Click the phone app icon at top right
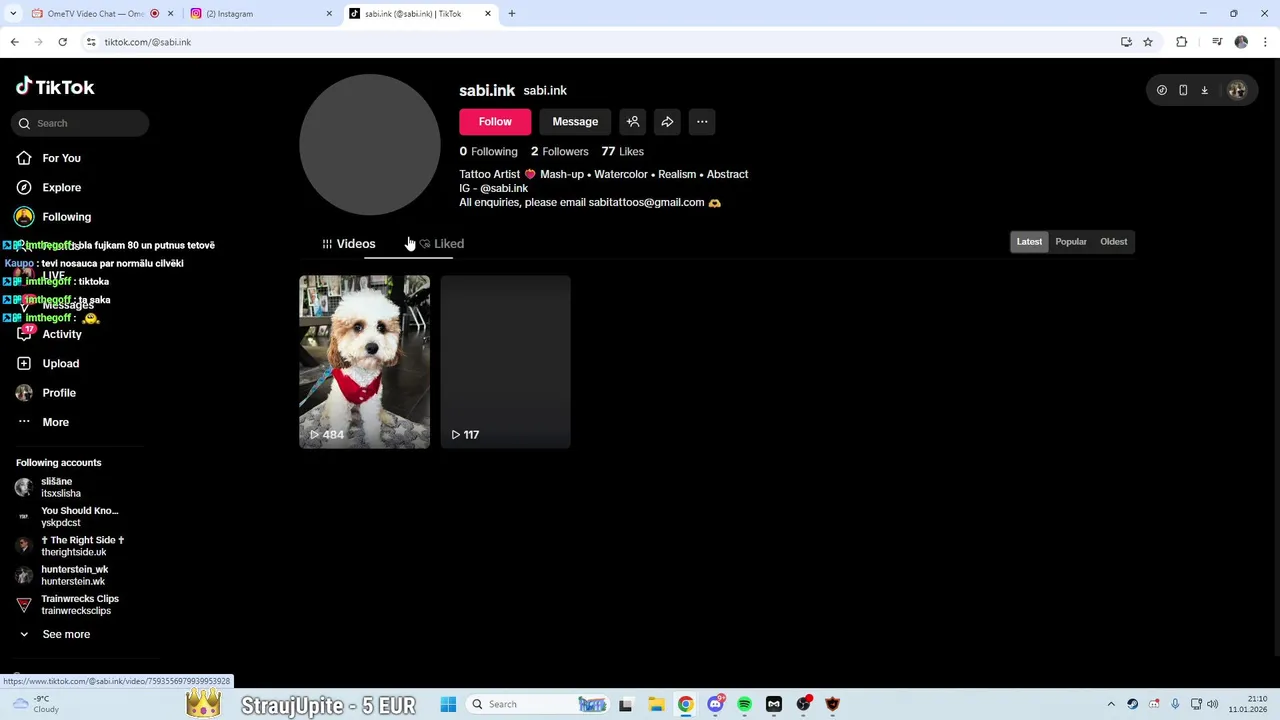 (x=1183, y=90)
